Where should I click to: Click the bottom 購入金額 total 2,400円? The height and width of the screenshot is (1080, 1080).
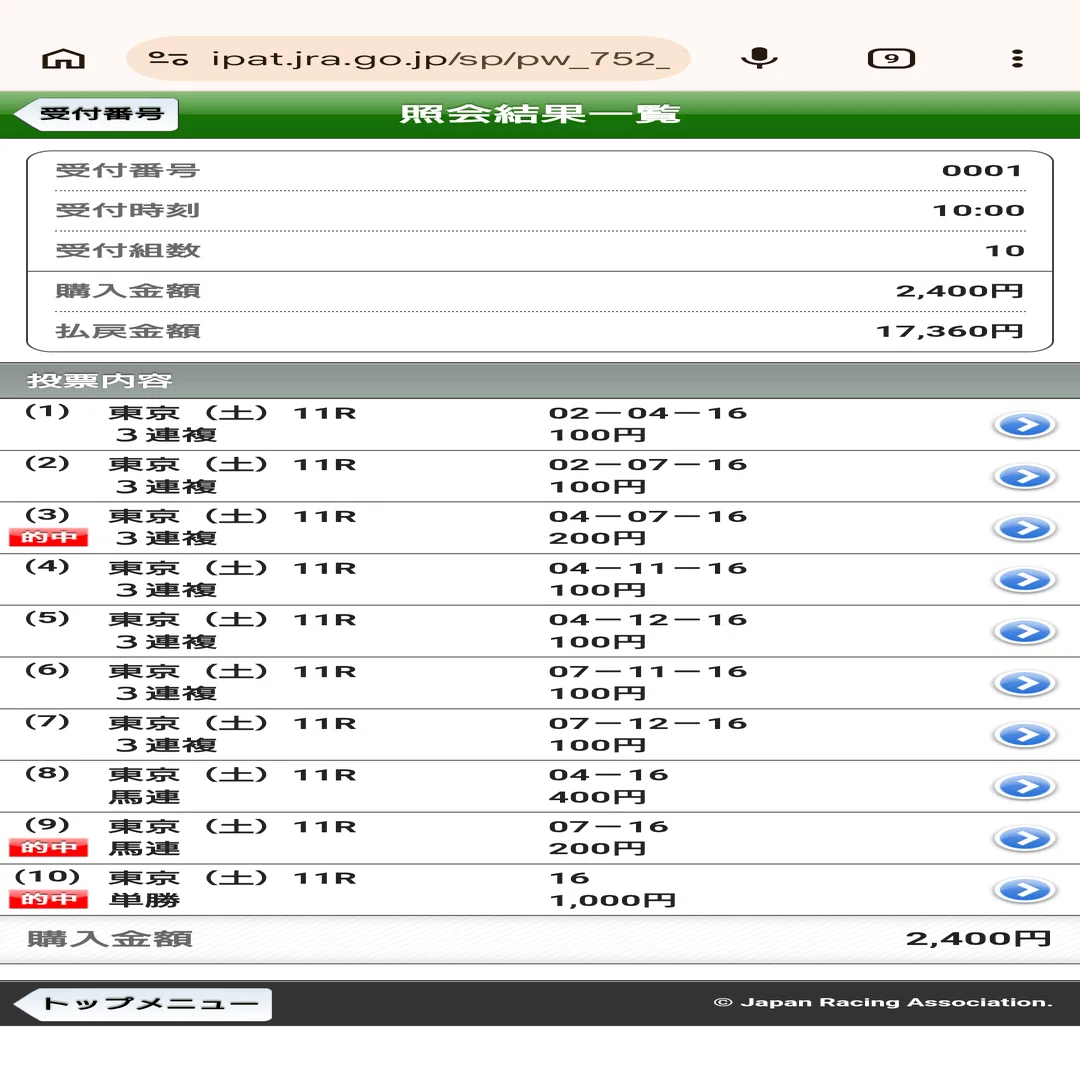tap(978, 938)
